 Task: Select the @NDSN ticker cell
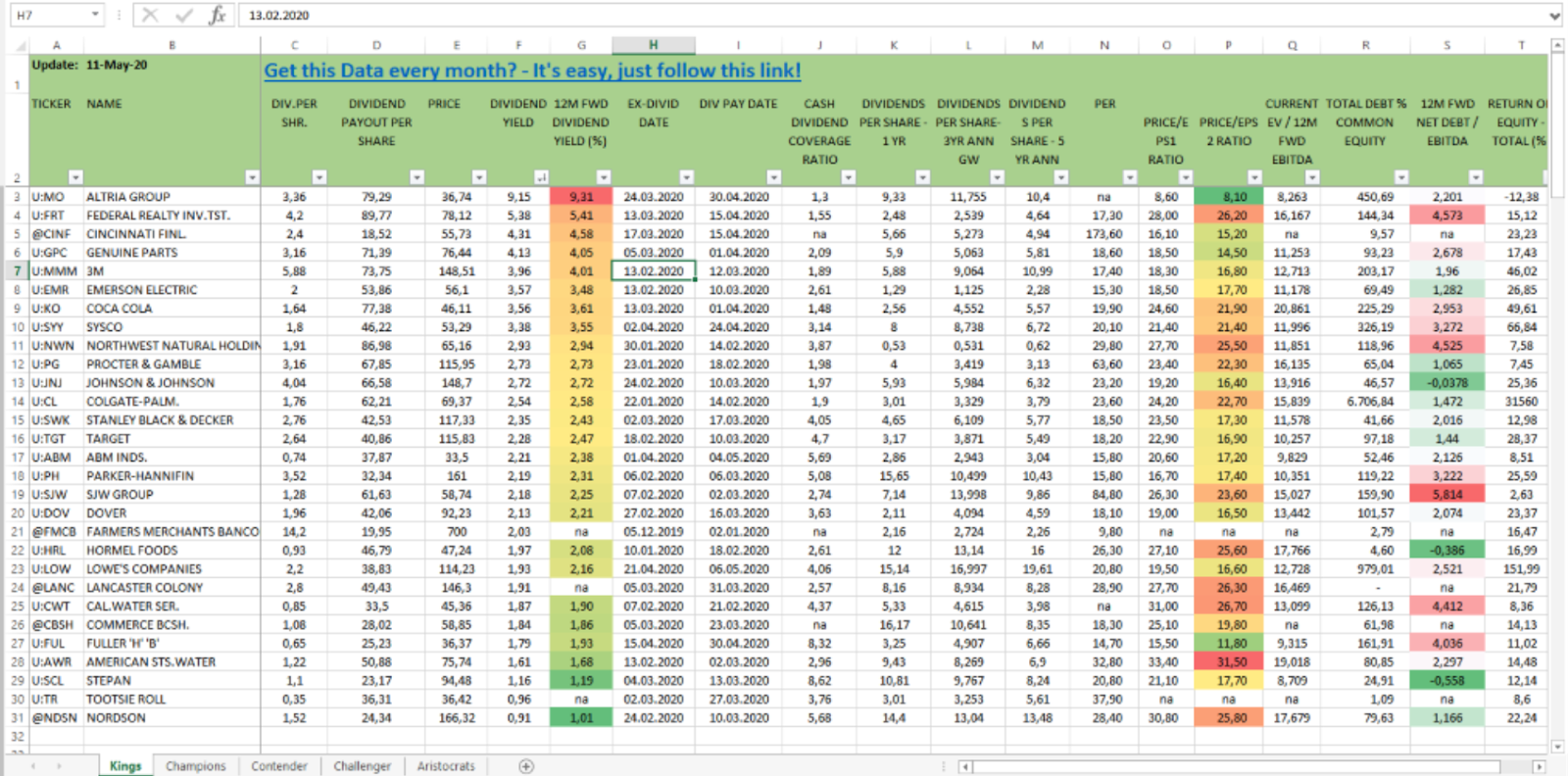tap(56, 718)
